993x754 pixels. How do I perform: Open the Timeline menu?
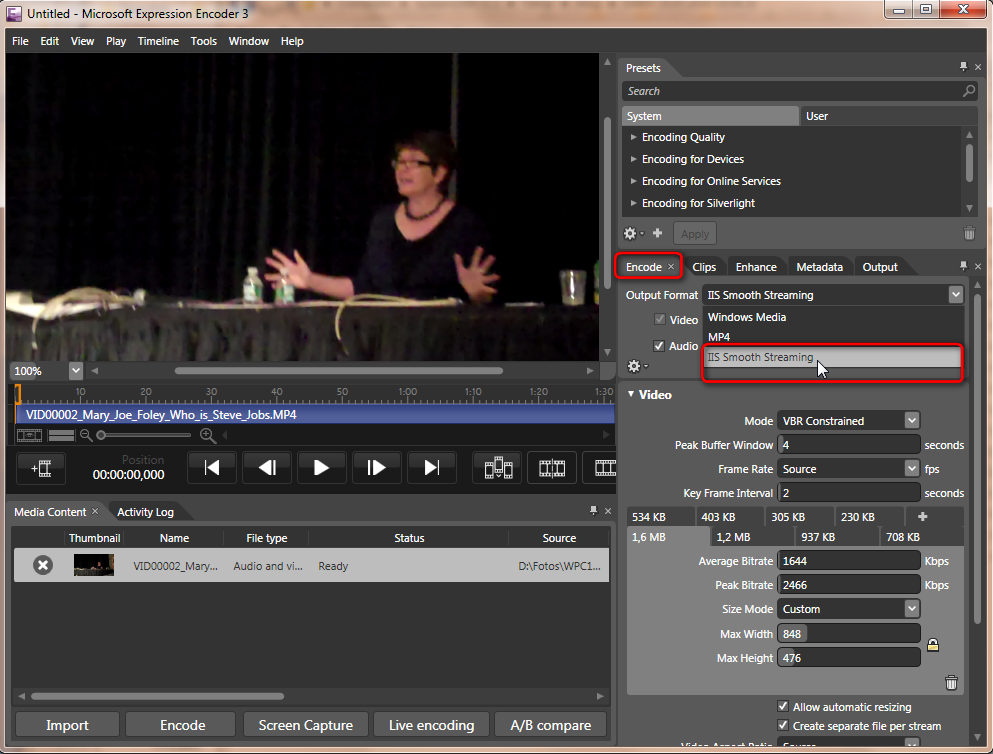click(158, 41)
